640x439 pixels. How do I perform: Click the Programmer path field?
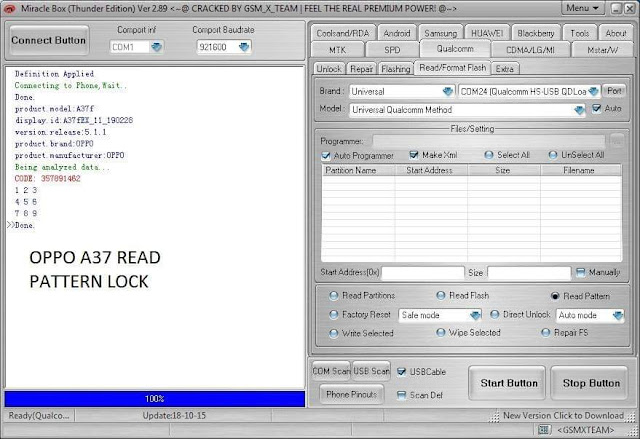click(489, 141)
